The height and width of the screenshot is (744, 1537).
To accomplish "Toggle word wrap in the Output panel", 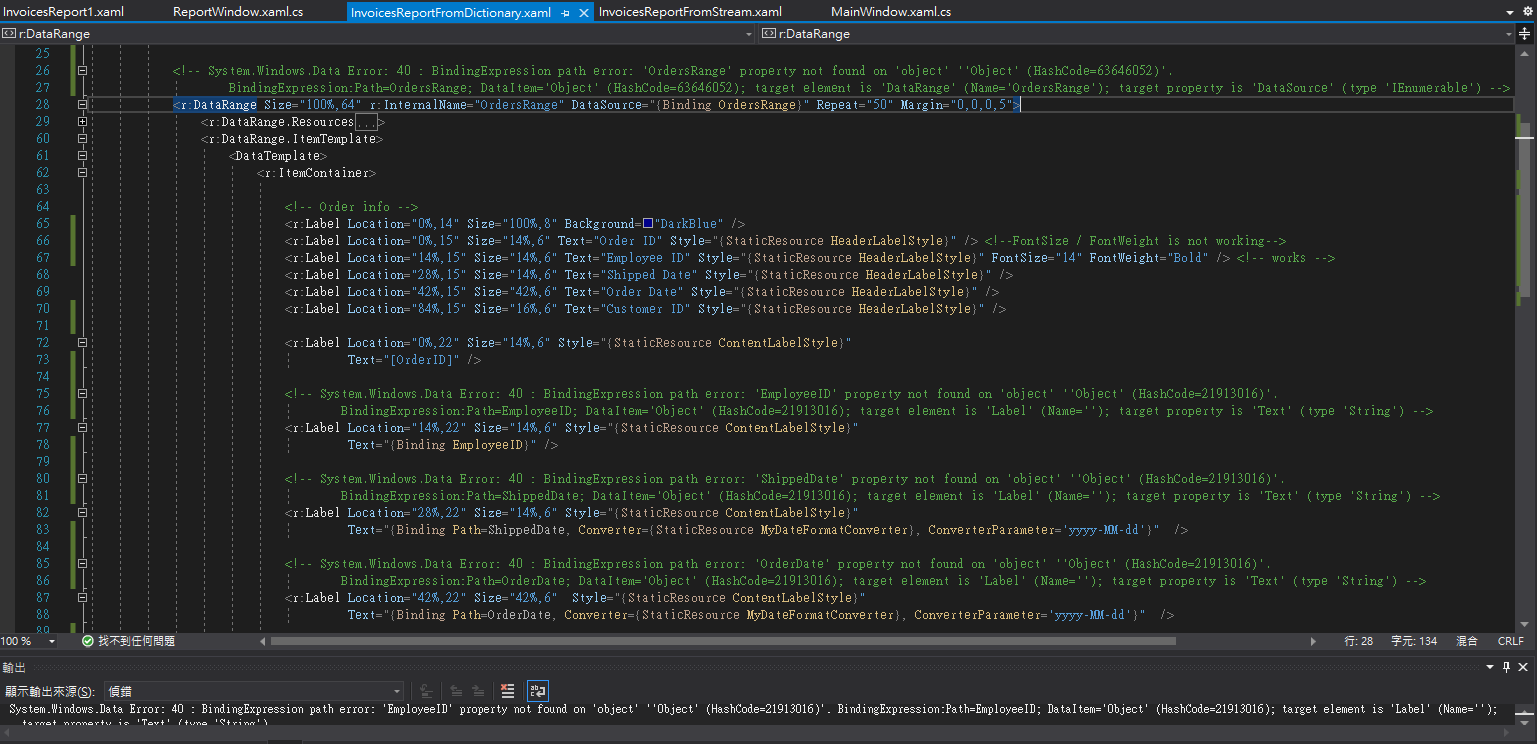I will [x=538, y=691].
